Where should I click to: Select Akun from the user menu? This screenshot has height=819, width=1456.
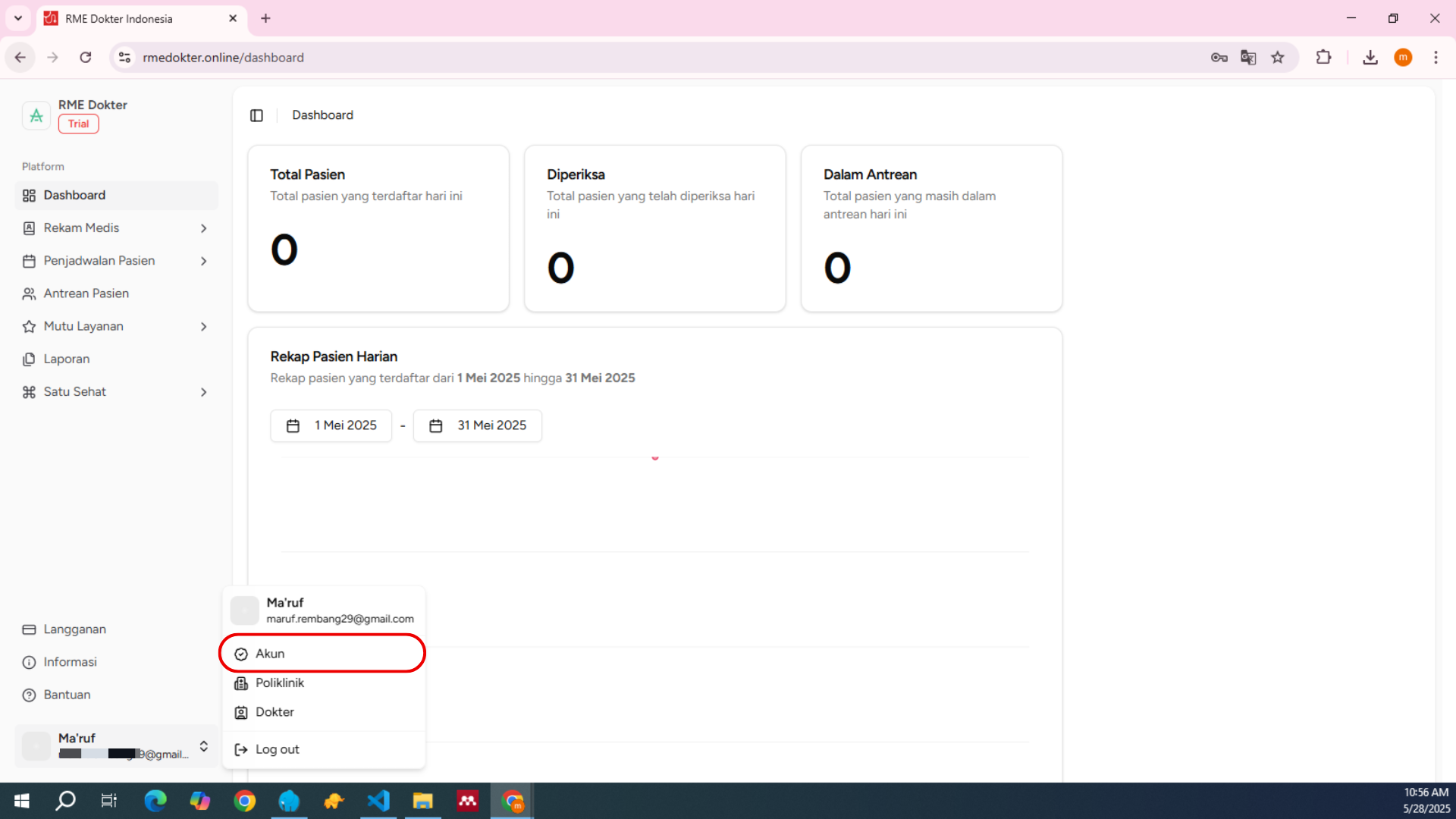[x=270, y=654]
